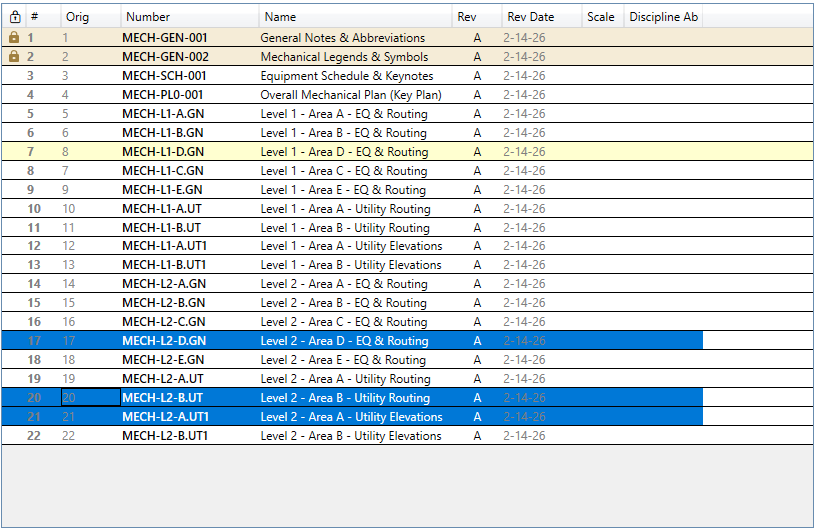The height and width of the screenshot is (532, 816).
Task: Select sheet number MECH-GEN-001
Action: tap(165, 37)
